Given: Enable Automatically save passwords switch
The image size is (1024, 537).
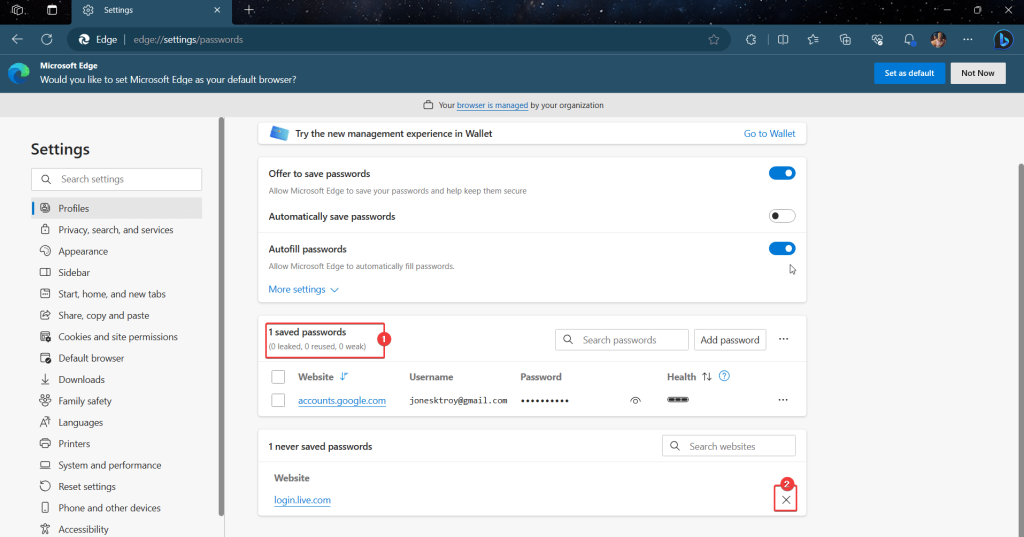Looking at the screenshot, I should pos(782,216).
